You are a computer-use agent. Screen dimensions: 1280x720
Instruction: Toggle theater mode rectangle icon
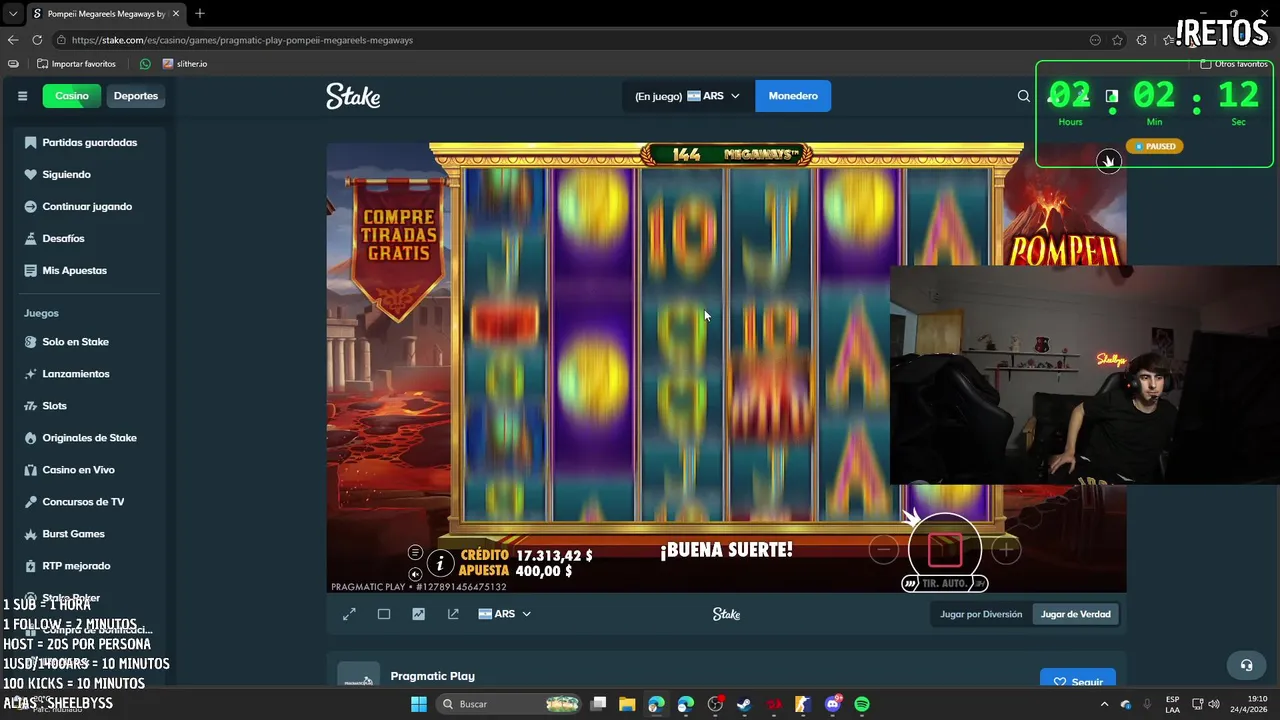click(x=384, y=614)
